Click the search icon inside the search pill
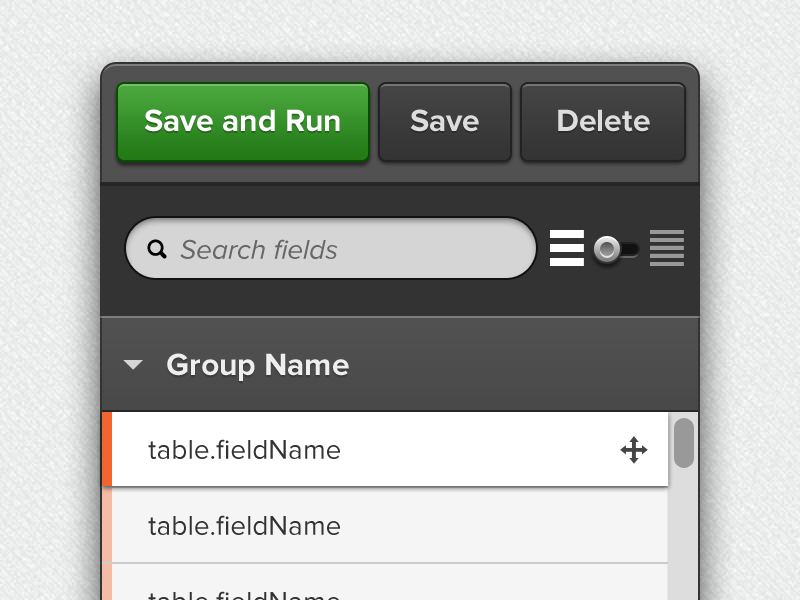Image resolution: width=800 pixels, height=600 pixels. pos(158,249)
